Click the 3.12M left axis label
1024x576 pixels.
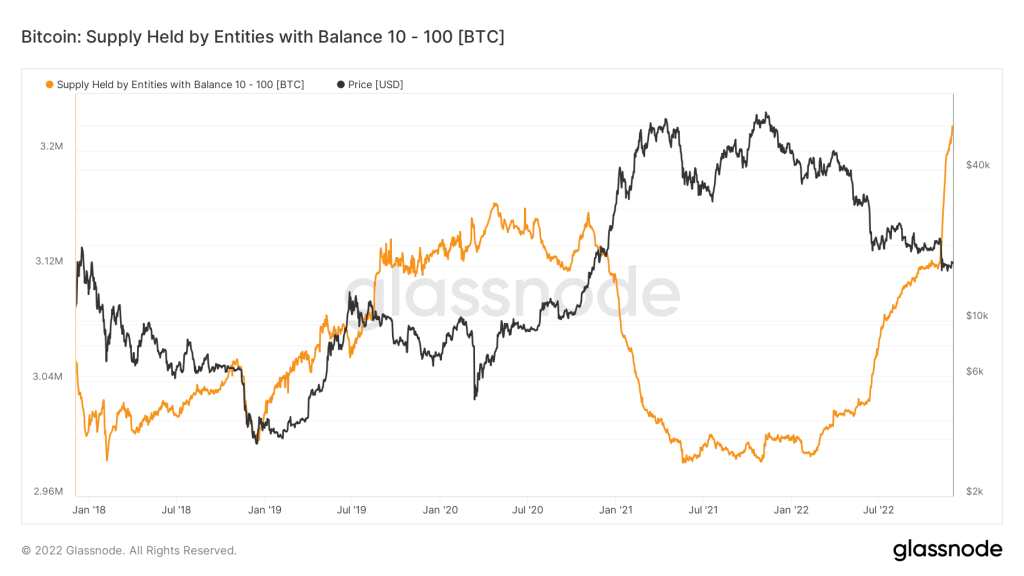[x=50, y=262]
